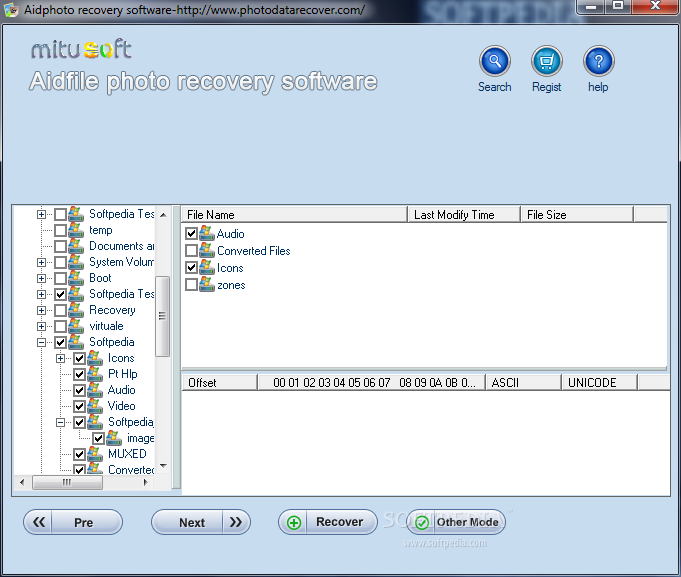This screenshot has height=577, width=681.
Task: Check the temp folder checkbox in tree
Action: [x=60, y=230]
